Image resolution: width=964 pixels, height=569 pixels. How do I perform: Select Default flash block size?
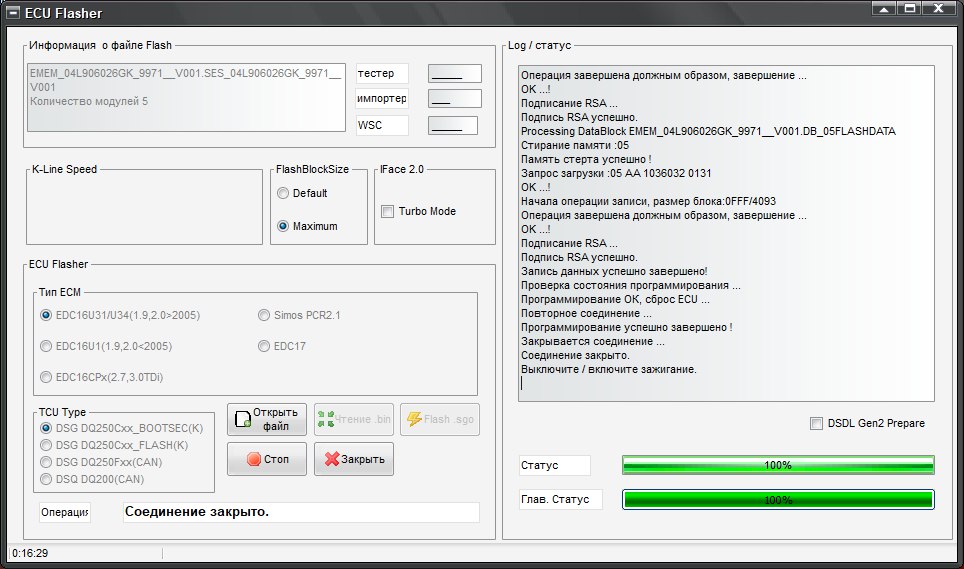283,193
